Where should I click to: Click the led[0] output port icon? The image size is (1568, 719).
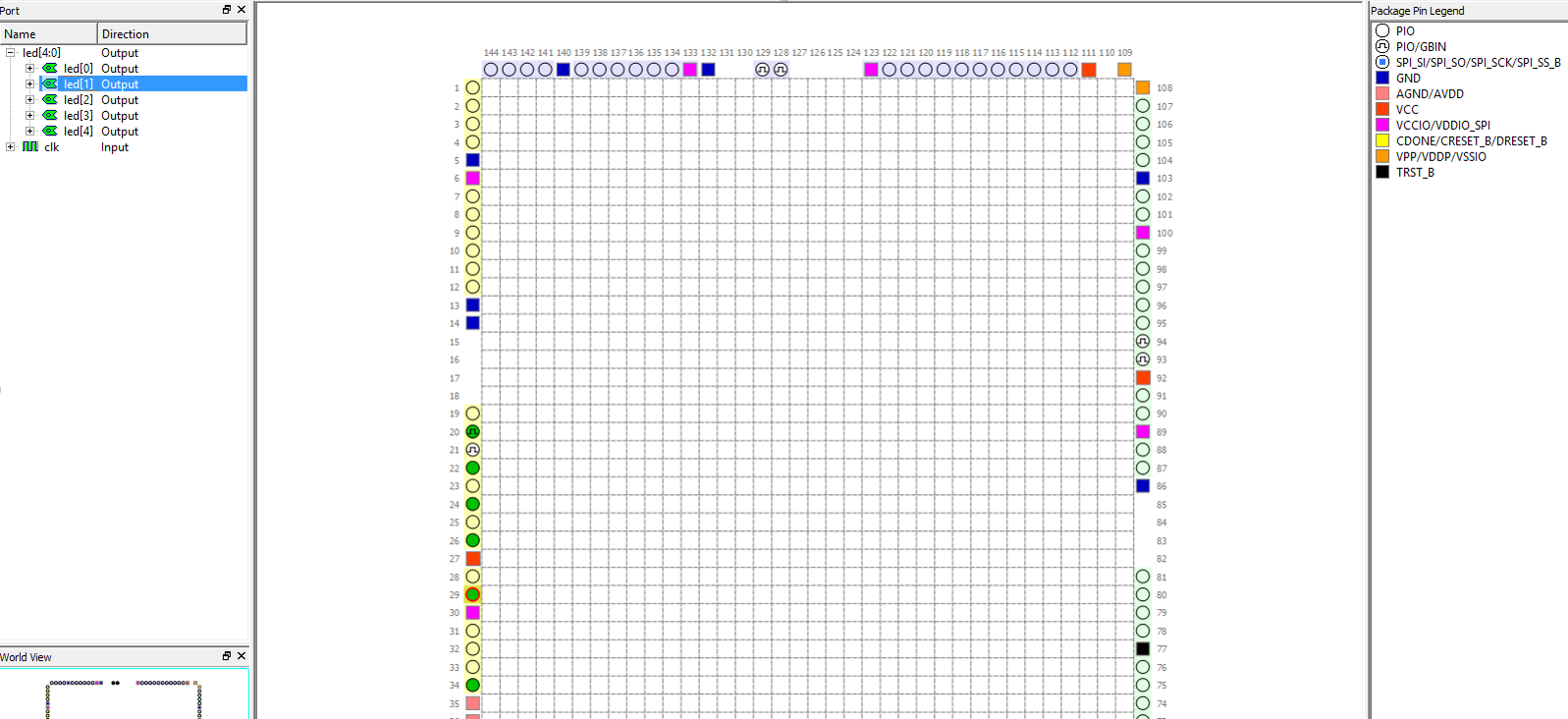(x=50, y=69)
